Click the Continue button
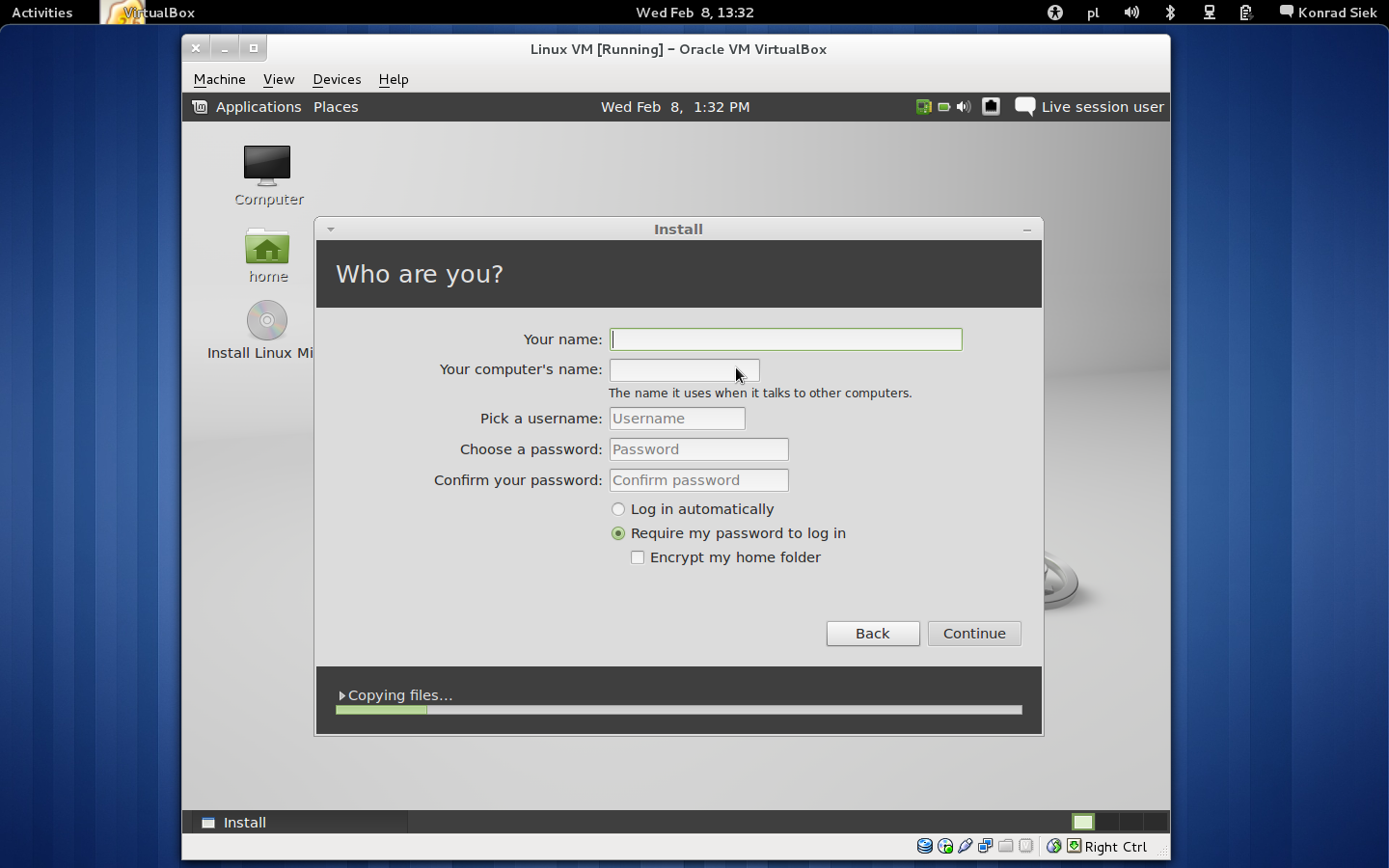1389x868 pixels. coord(974,634)
